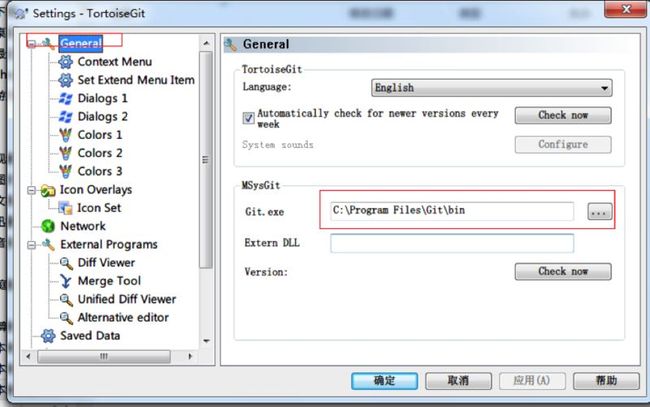The image size is (650, 407).
Task: Go to Colors 3 settings
Action: (x=100, y=171)
